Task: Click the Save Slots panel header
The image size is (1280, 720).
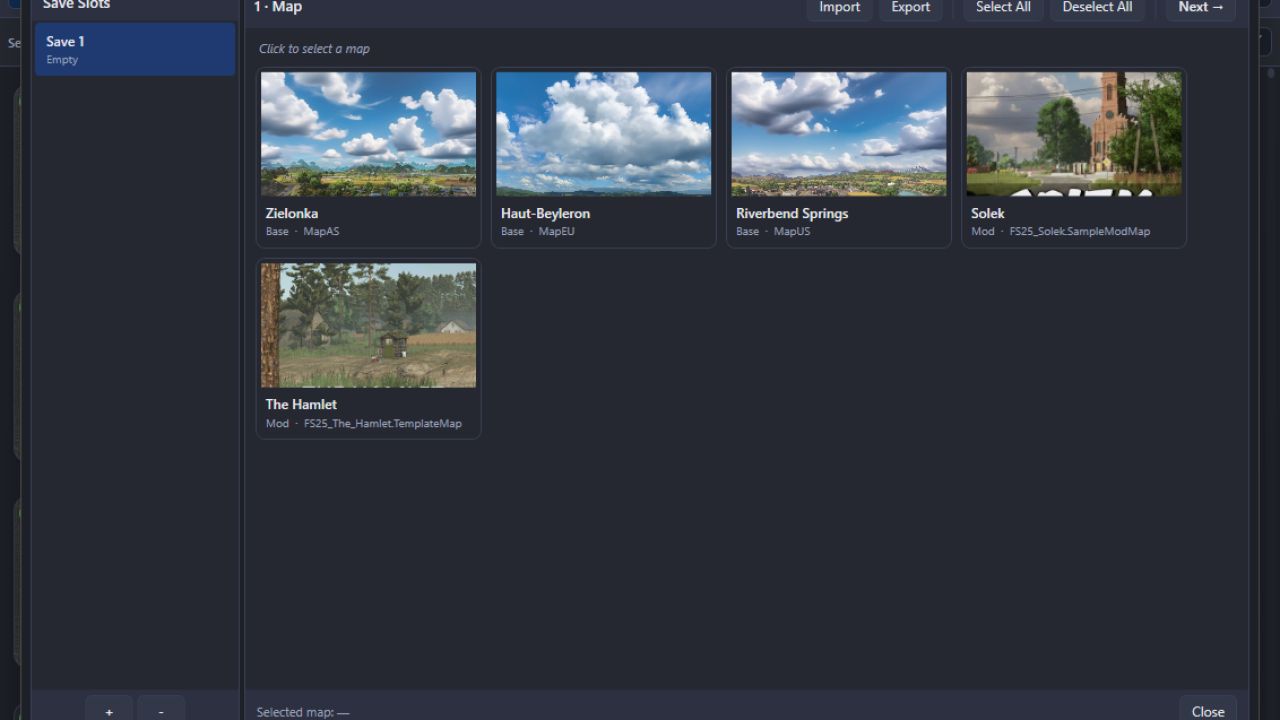Action: [x=76, y=4]
